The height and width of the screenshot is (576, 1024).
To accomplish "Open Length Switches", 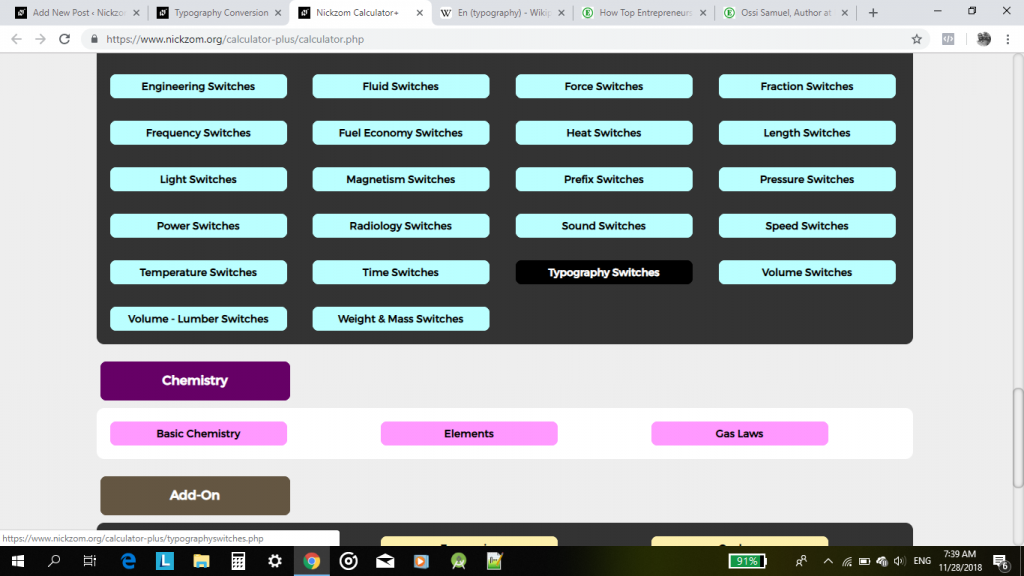I will [807, 133].
